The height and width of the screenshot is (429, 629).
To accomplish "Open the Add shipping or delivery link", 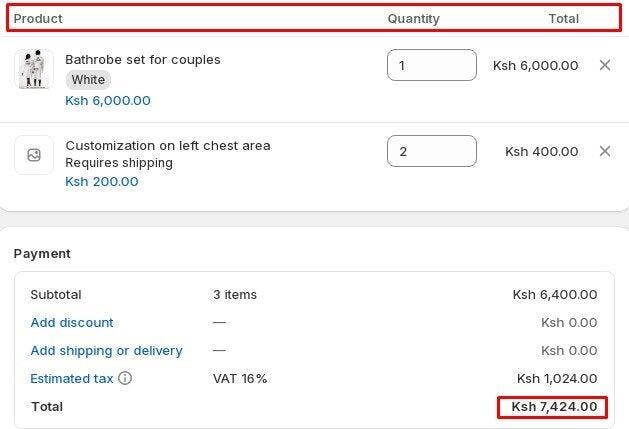I will 106,350.
